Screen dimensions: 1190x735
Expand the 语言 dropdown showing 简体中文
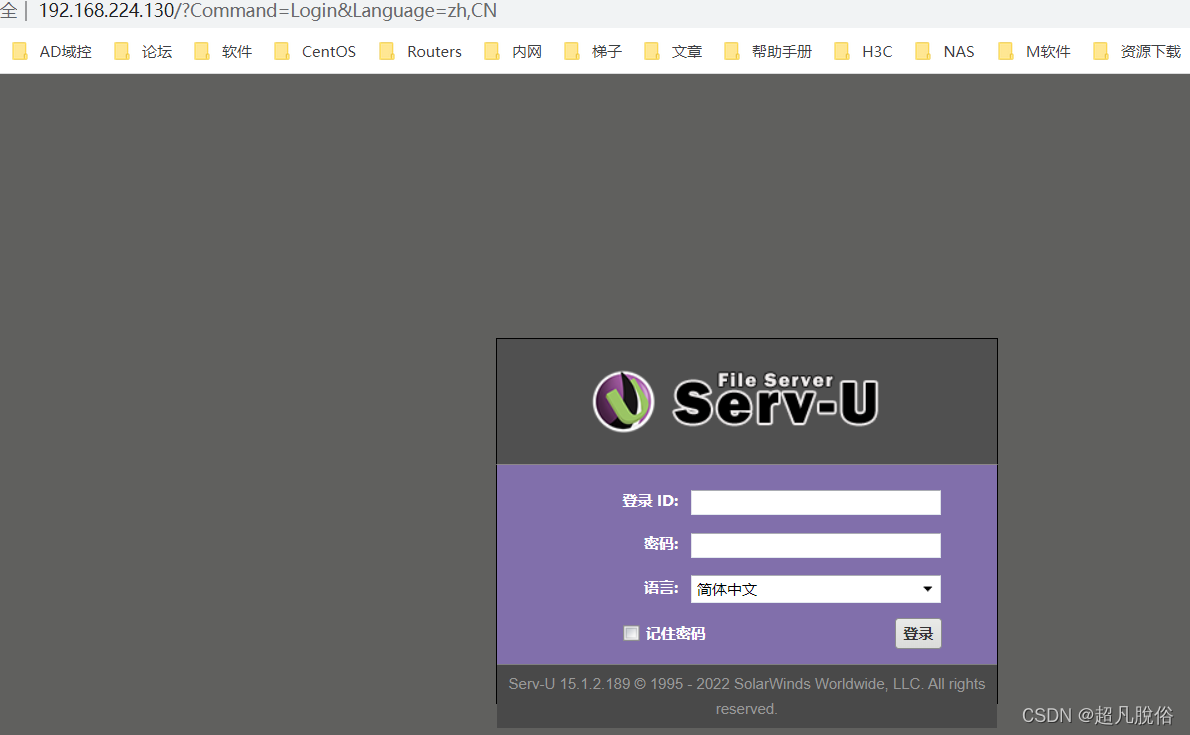(815, 589)
